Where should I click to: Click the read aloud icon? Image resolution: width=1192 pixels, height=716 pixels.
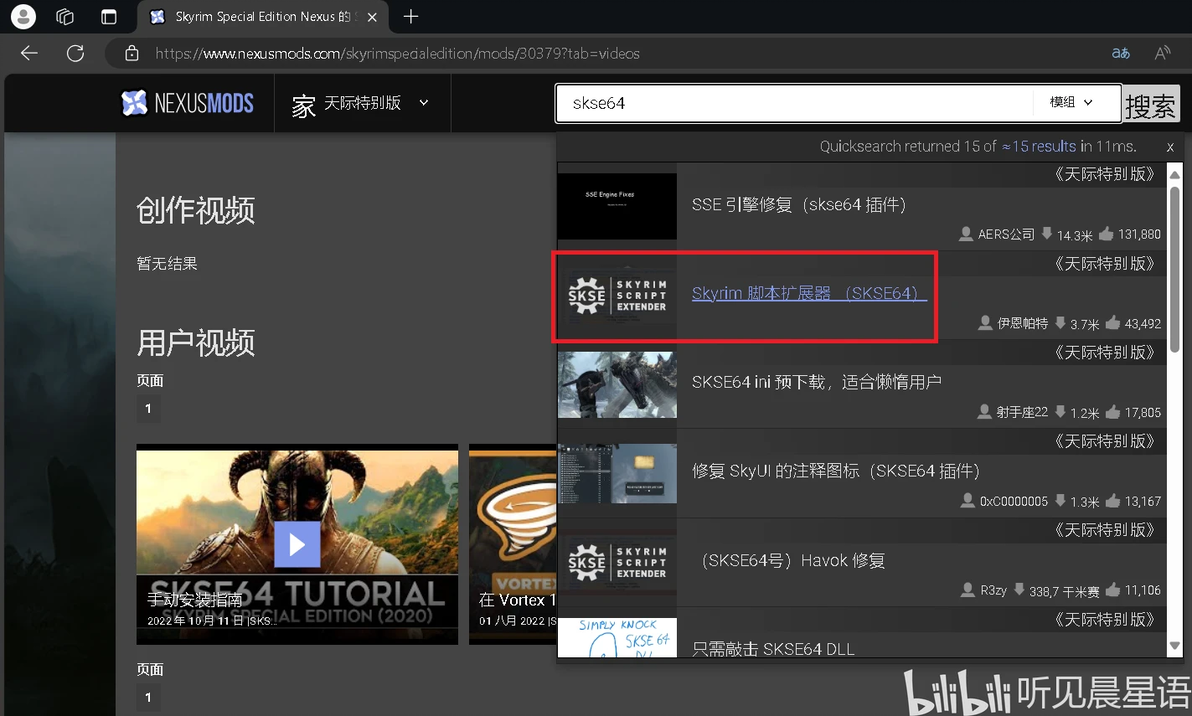1162,53
